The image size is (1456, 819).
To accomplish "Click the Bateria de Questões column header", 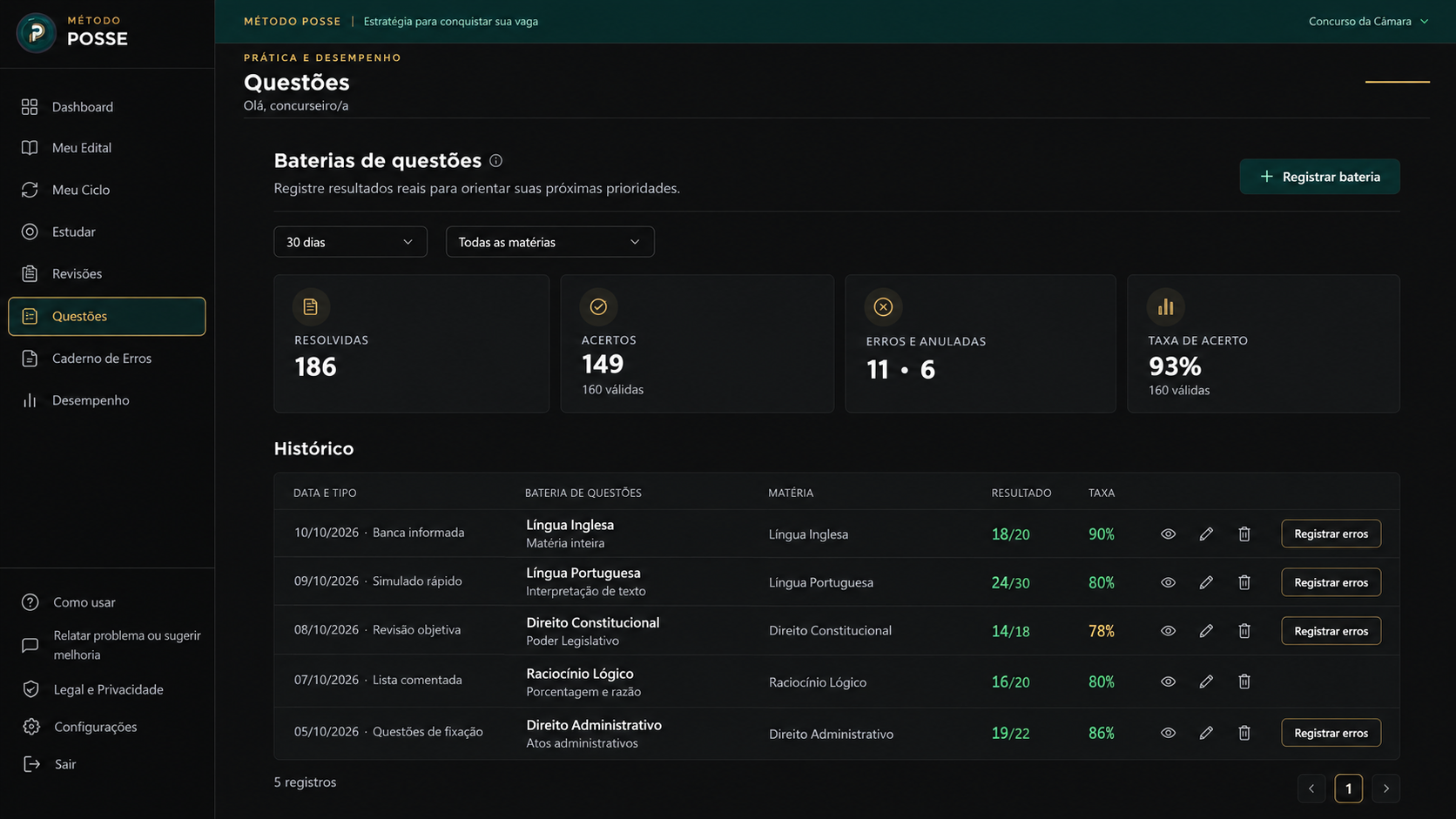I will coord(583,493).
